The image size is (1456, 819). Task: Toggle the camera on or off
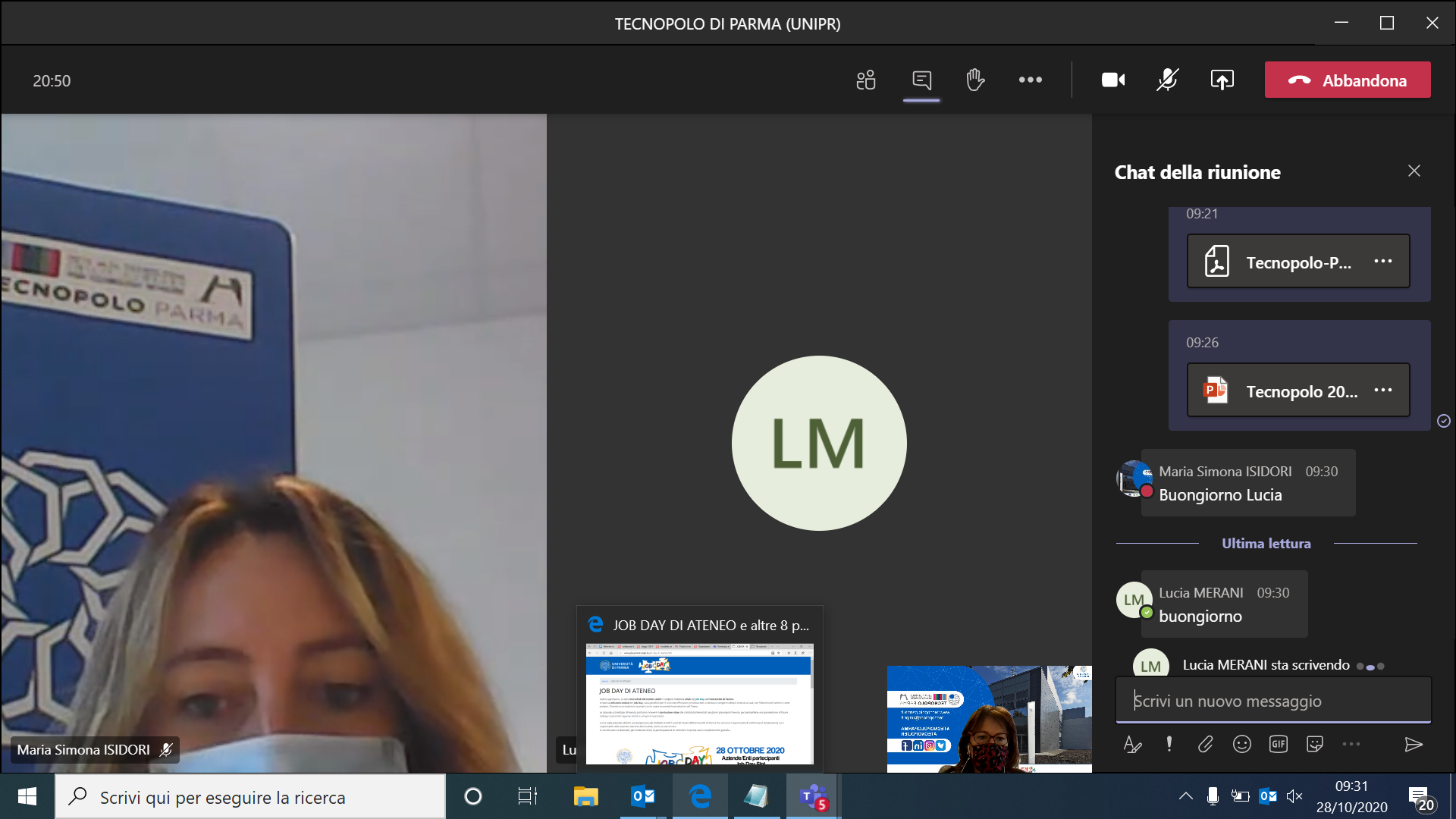(1113, 80)
